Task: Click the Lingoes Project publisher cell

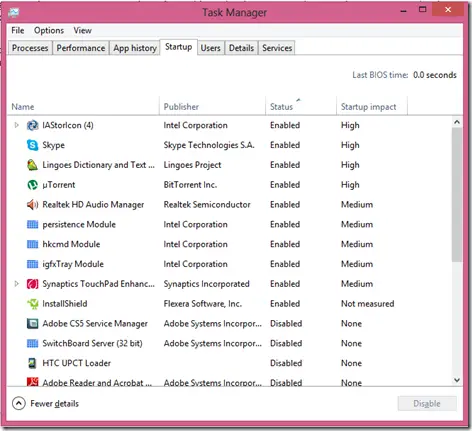Action: click(x=192, y=165)
